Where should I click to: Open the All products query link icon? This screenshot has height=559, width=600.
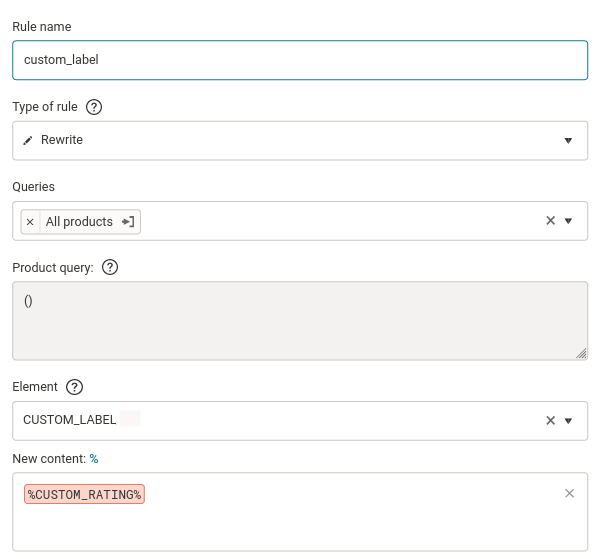128,222
